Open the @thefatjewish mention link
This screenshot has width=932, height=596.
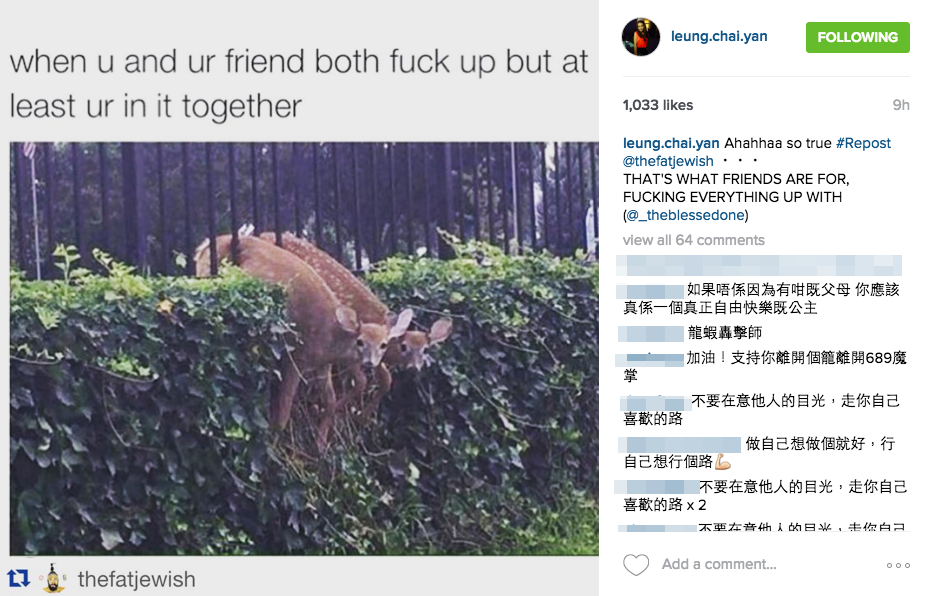coord(668,161)
